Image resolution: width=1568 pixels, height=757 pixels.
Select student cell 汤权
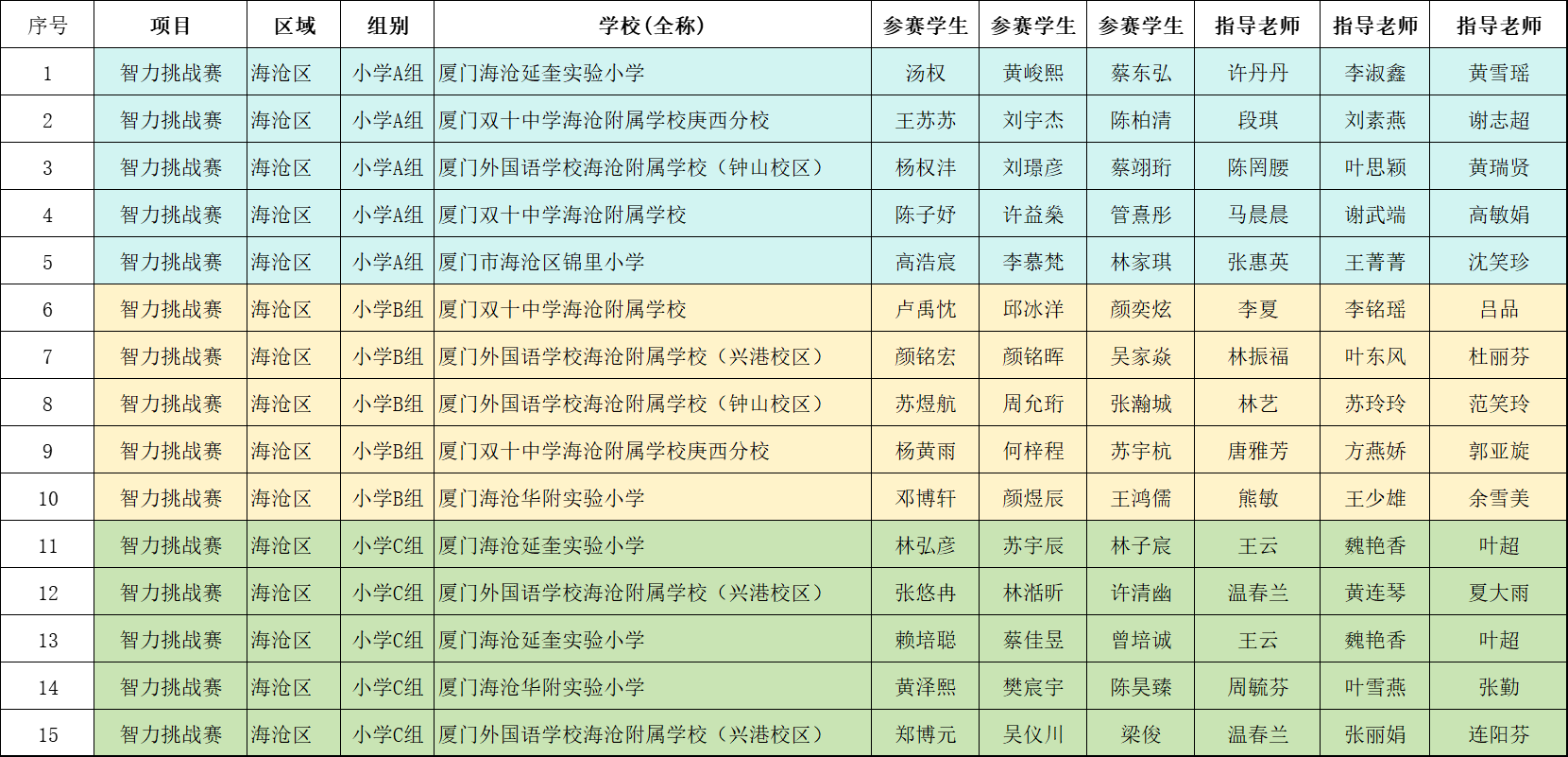point(926,73)
